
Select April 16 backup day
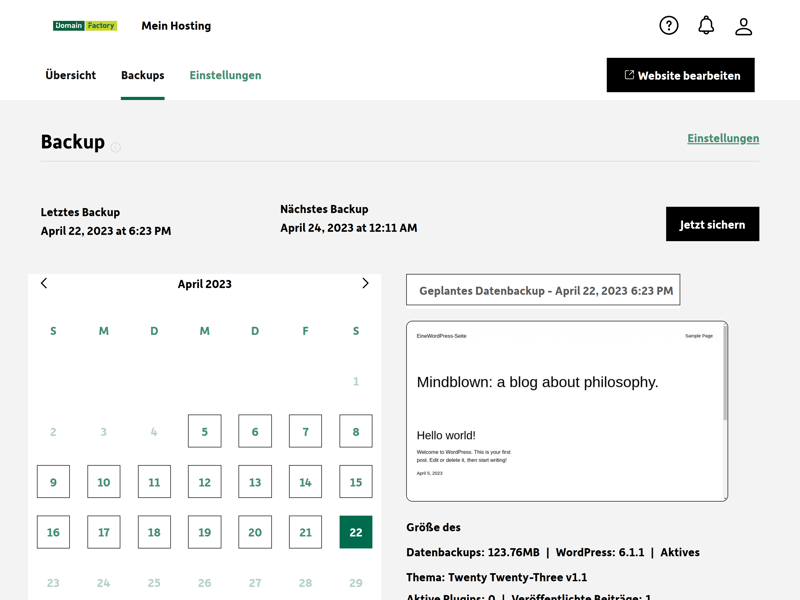tap(53, 532)
